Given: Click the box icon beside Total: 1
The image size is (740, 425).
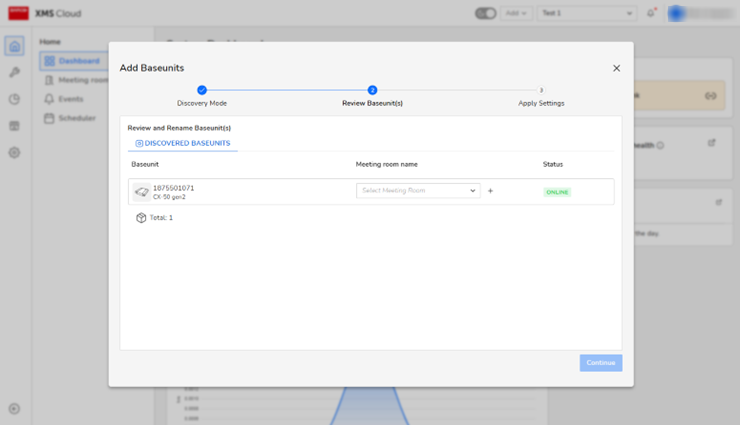Looking at the screenshot, I should pos(141,217).
